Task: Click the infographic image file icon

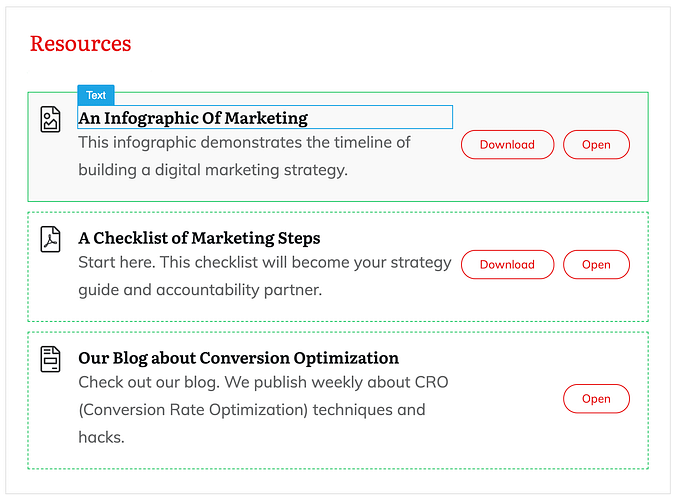Action: coord(51,120)
